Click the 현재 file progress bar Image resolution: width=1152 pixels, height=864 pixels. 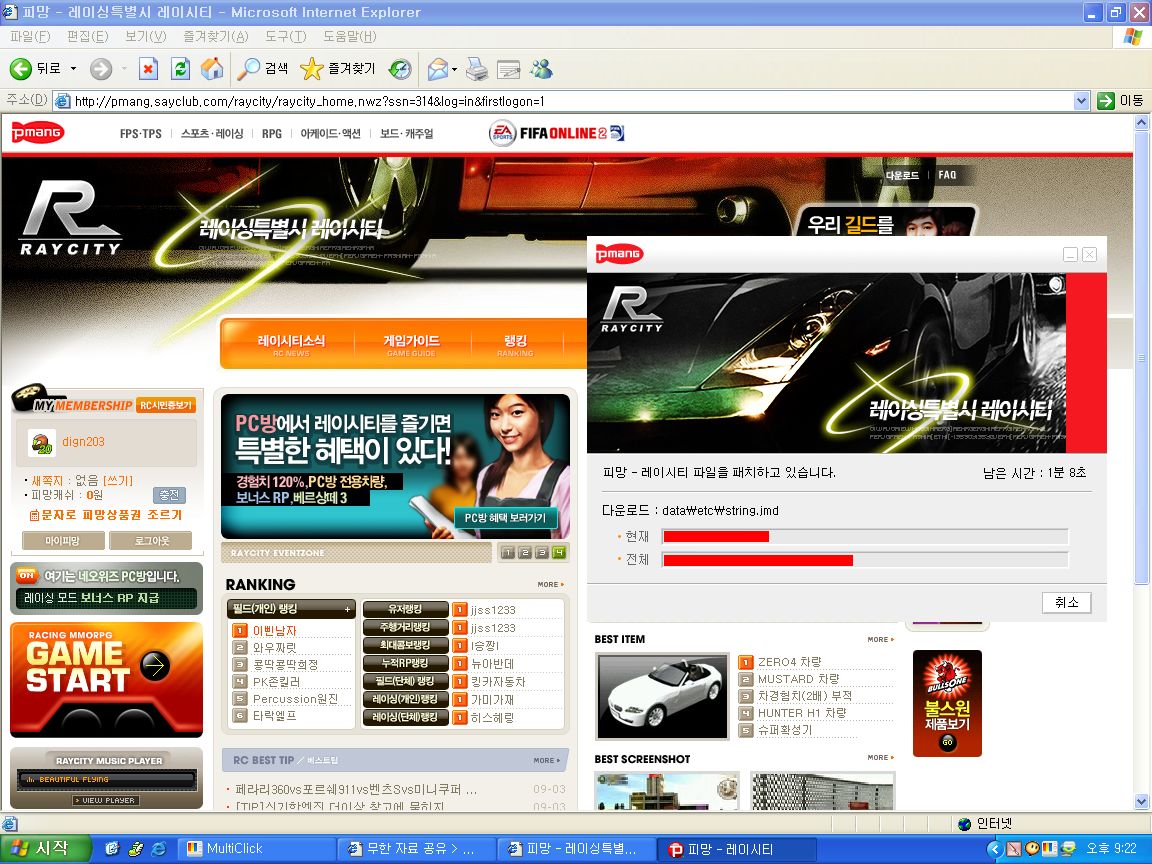click(x=865, y=536)
